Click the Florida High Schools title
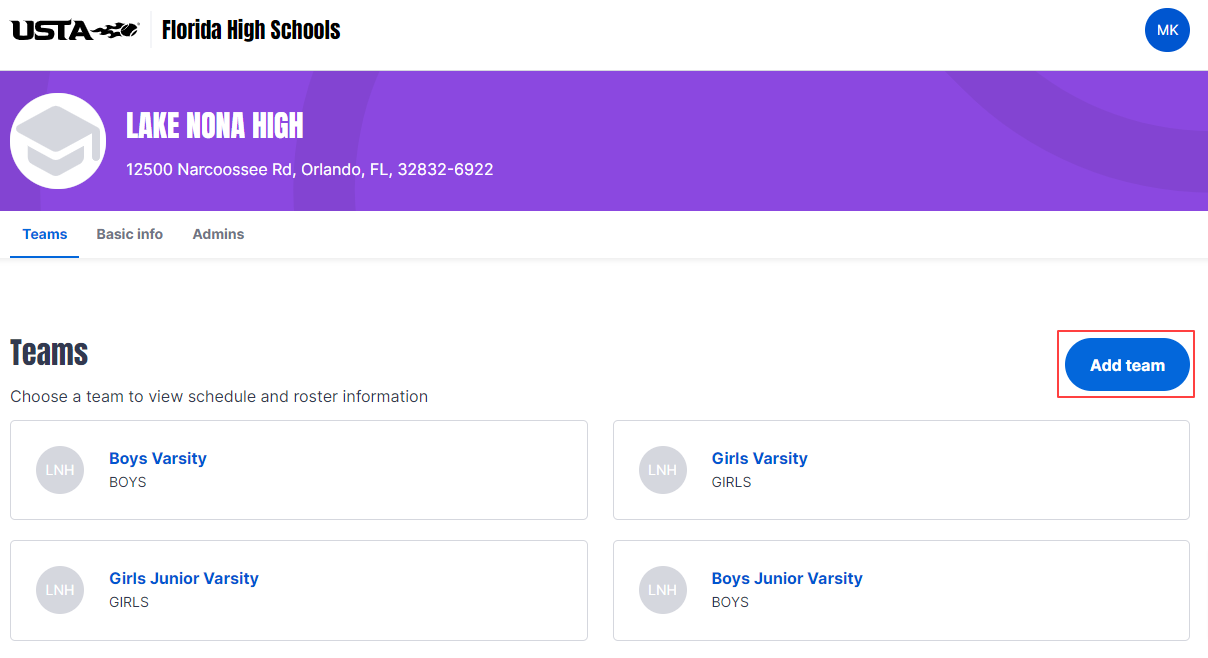Screen dimensions: 1208x658 click(x=251, y=30)
